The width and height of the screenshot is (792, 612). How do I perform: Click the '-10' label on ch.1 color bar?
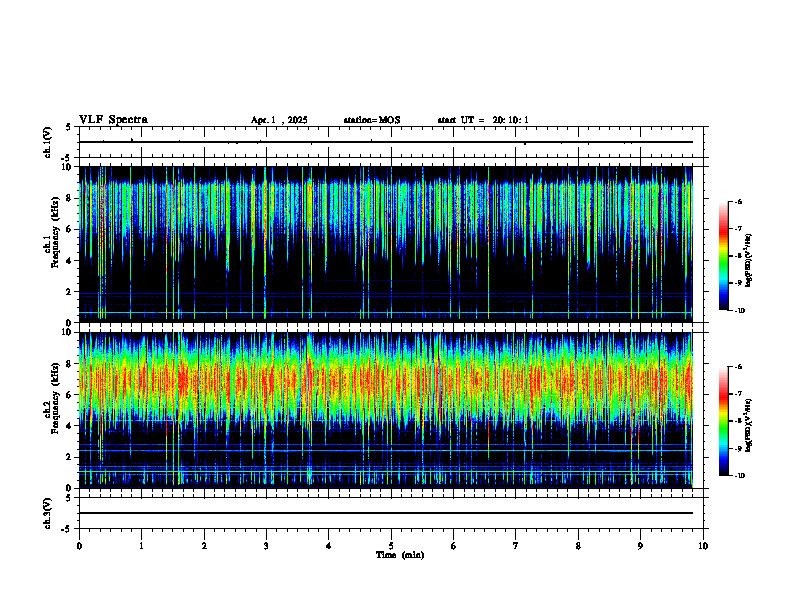click(740, 311)
